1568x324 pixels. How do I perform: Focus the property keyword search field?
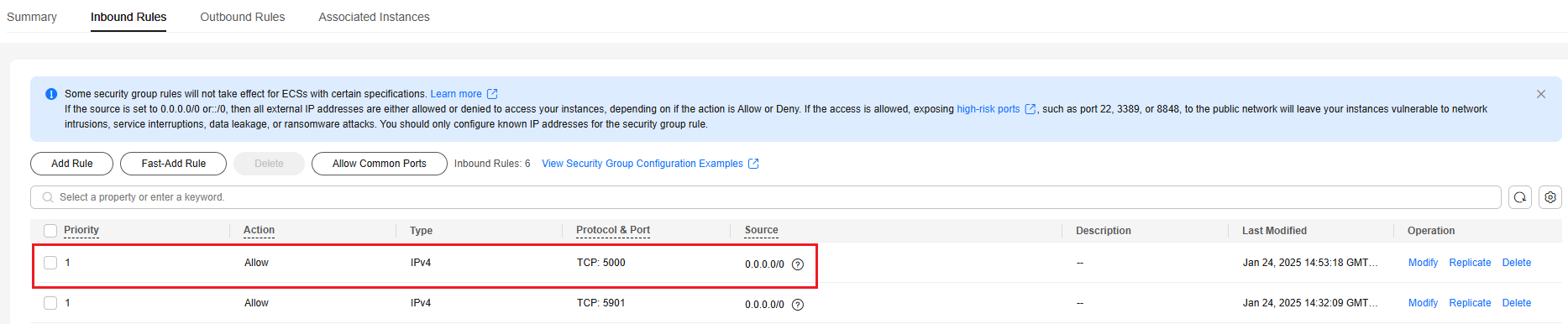[x=765, y=197]
